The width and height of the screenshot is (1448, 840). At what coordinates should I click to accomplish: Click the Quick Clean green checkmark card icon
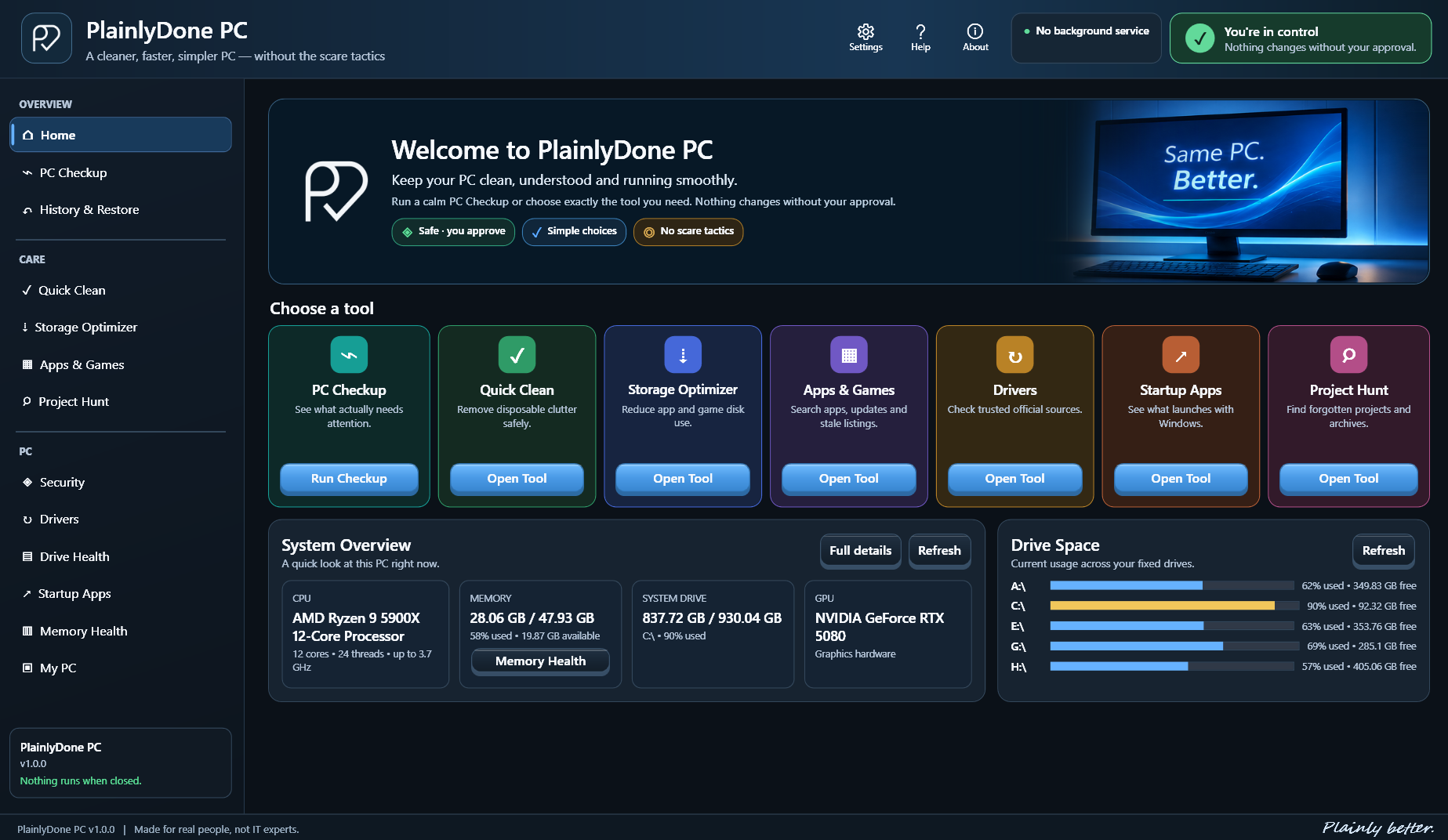point(517,355)
